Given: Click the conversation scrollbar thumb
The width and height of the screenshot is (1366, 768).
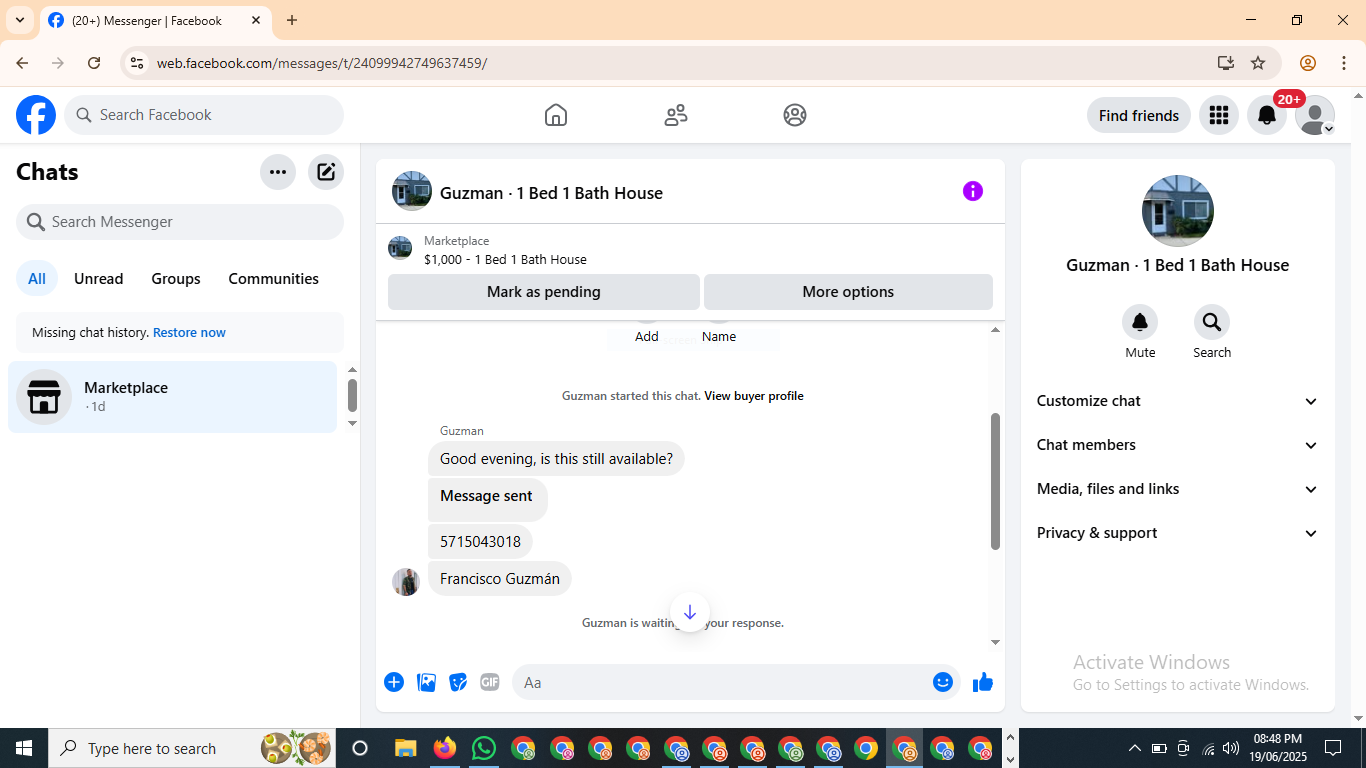Looking at the screenshot, I should click(995, 481).
